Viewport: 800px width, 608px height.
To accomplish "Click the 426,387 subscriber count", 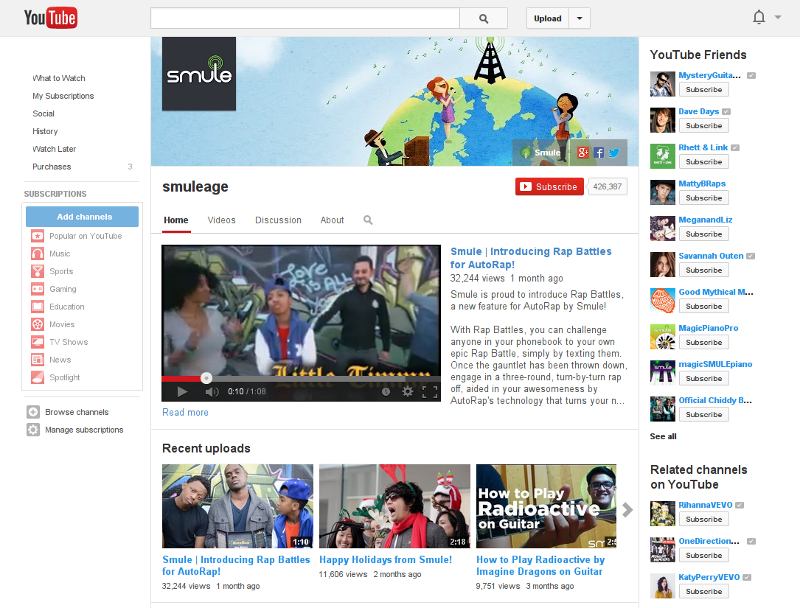I will click(607, 187).
